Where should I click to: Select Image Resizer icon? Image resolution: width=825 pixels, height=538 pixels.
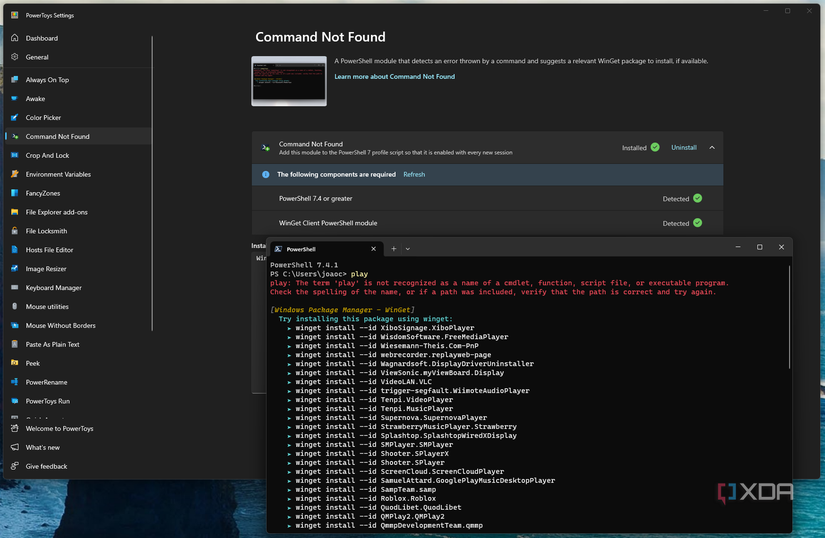click(15, 269)
